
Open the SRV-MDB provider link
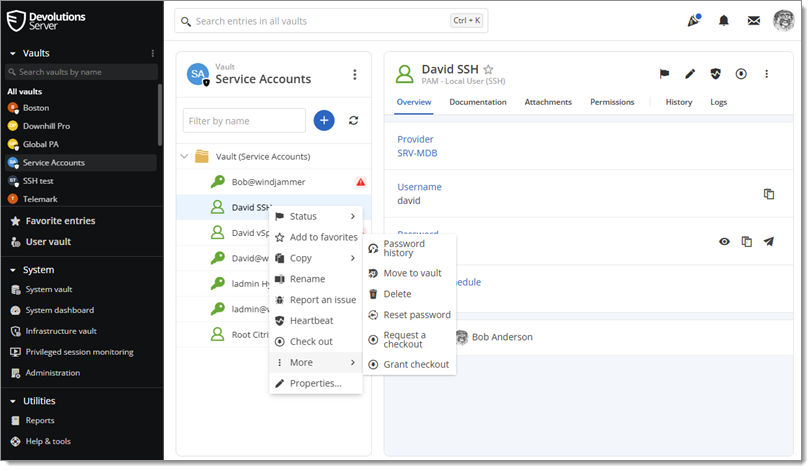point(417,153)
